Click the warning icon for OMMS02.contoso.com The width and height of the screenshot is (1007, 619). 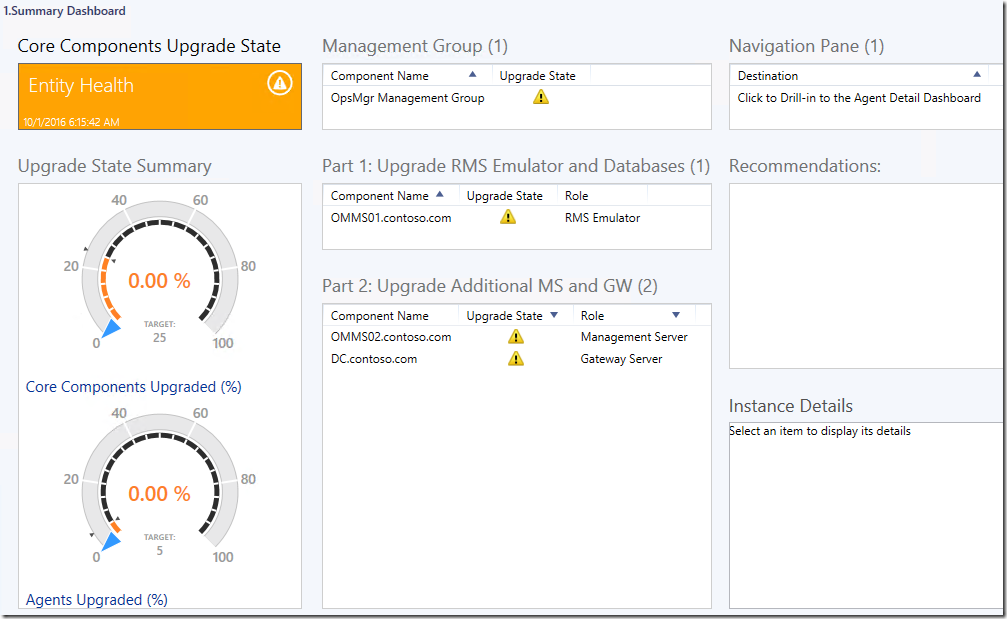[x=516, y=336]
